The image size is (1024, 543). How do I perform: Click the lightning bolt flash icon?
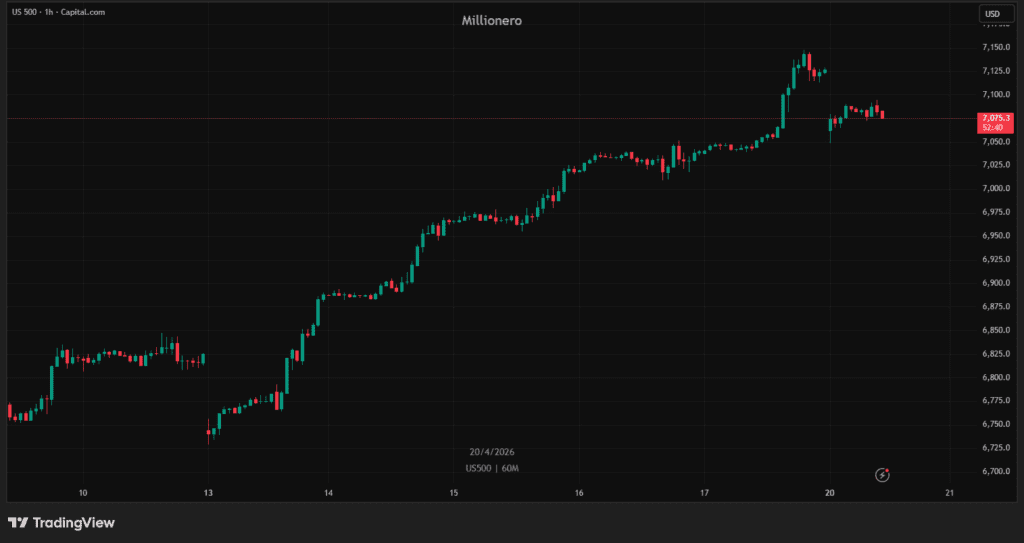pos(882,474)
